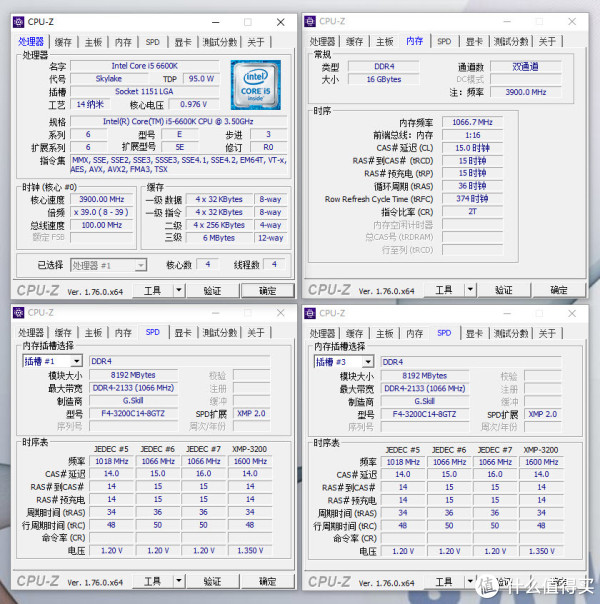Viewport: 600px width, 604px height.
Task: Click CPU-Z title icon in slot #3 SPD window
Action: tap(310, 313)
